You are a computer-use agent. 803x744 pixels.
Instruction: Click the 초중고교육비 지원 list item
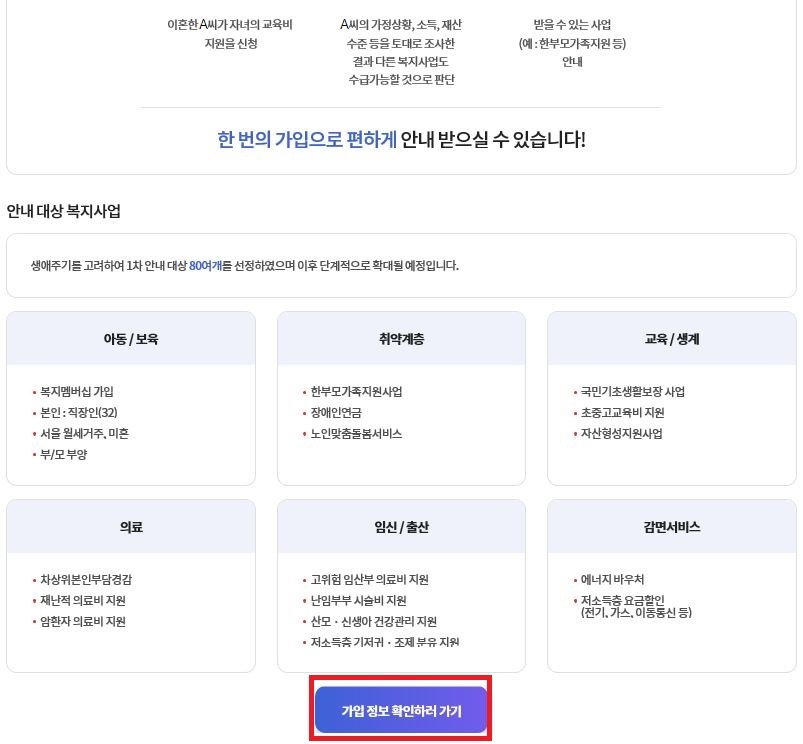[622, 413]
